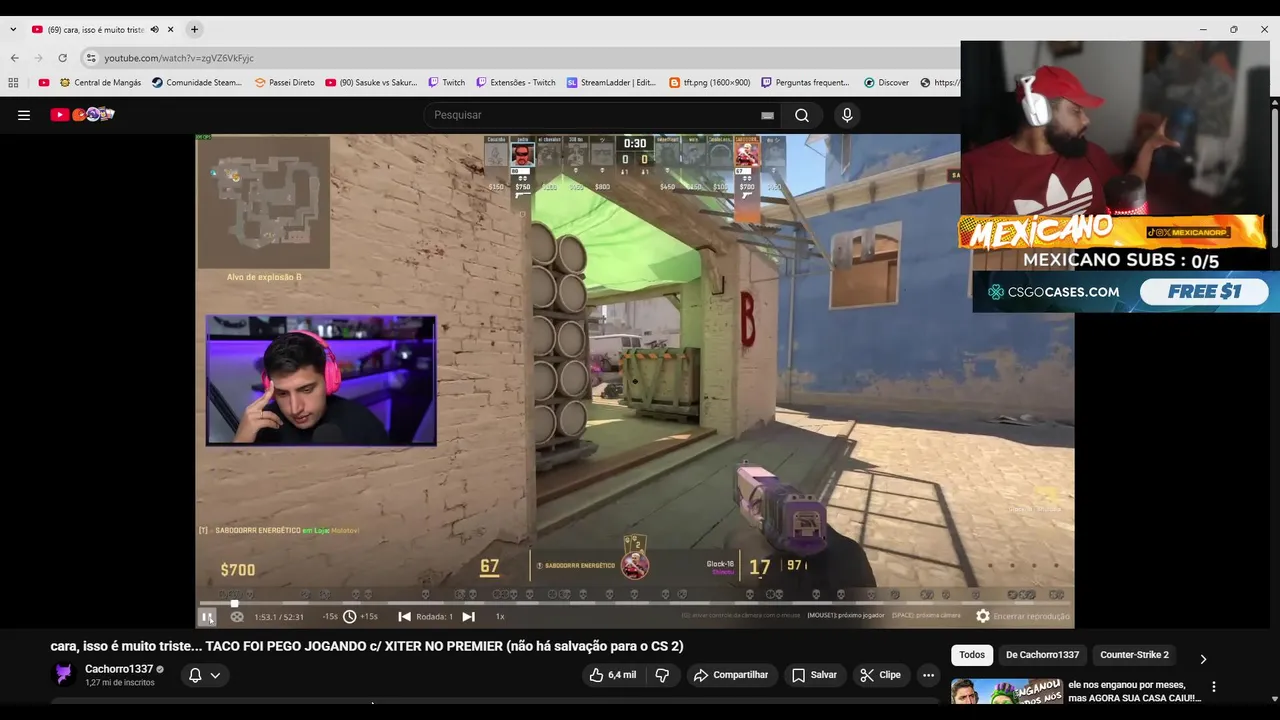Click the streamer webcam overlay in video
Viewport: 1280px width, 720px height.
click(x=321, y=380)
